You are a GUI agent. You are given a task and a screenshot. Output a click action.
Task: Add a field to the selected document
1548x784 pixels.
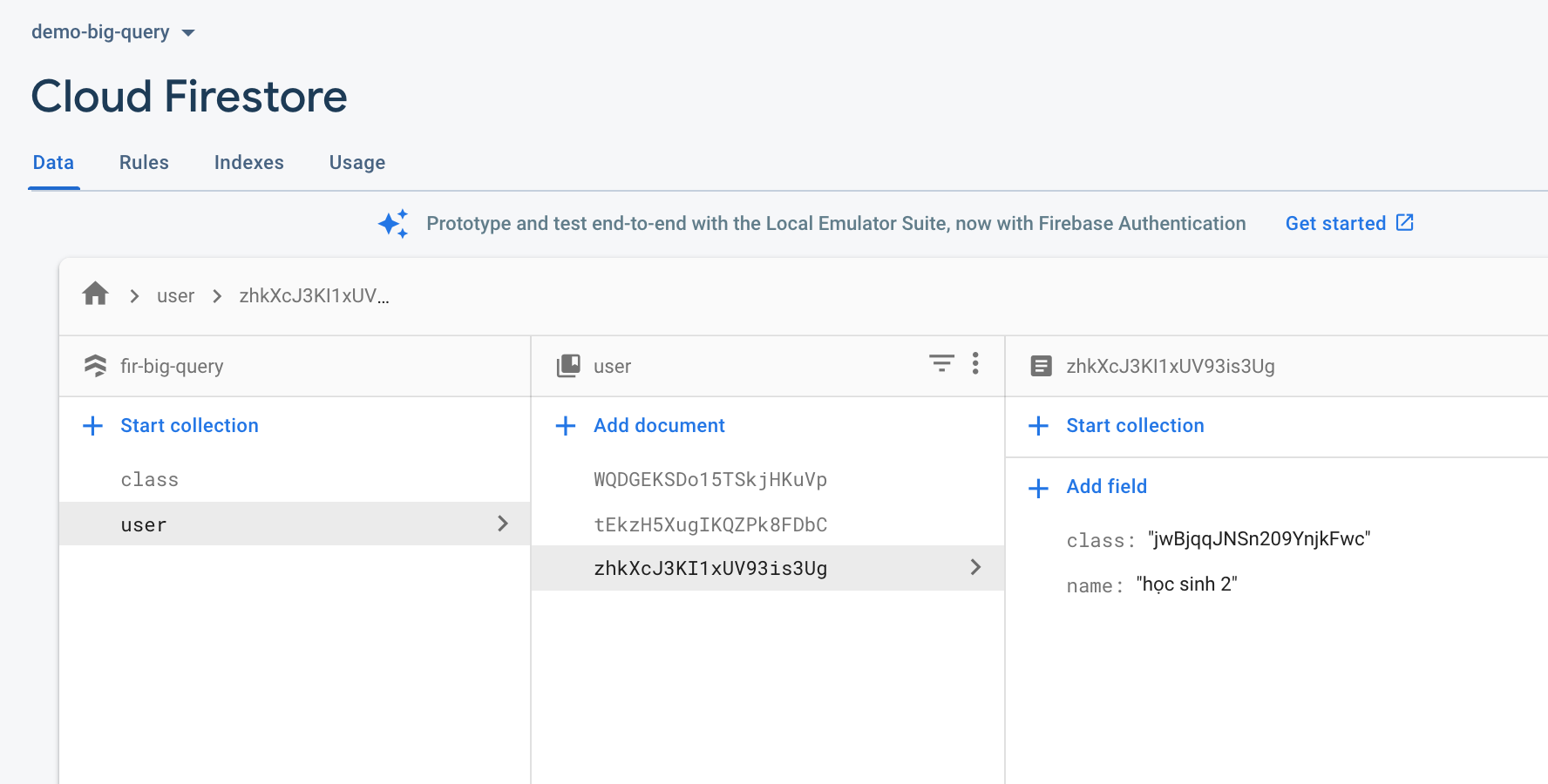(x=1106, y=486)
